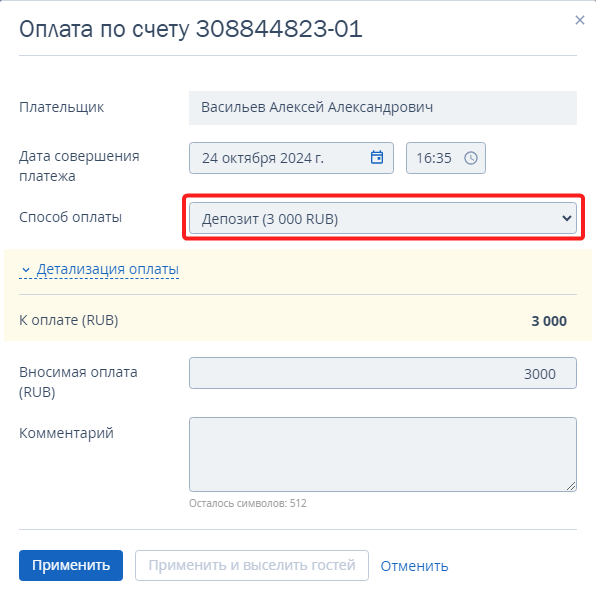Expand the Детализация оплаты section
The image size is (596, 599).
(107, 269)
